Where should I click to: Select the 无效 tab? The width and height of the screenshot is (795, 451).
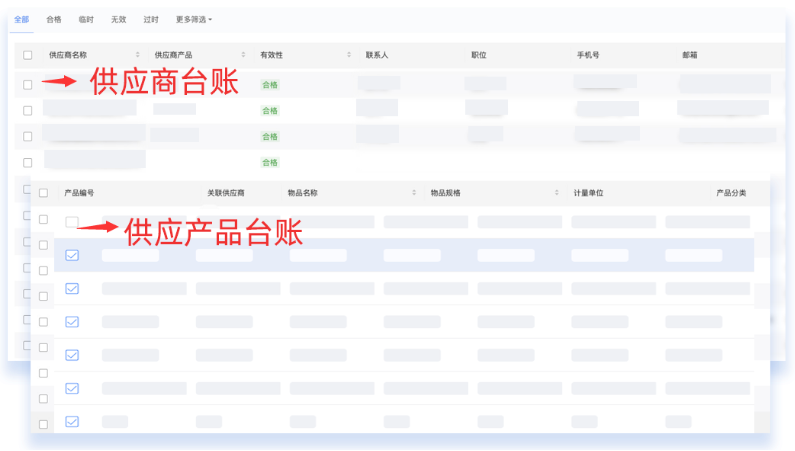pos(119,20)
